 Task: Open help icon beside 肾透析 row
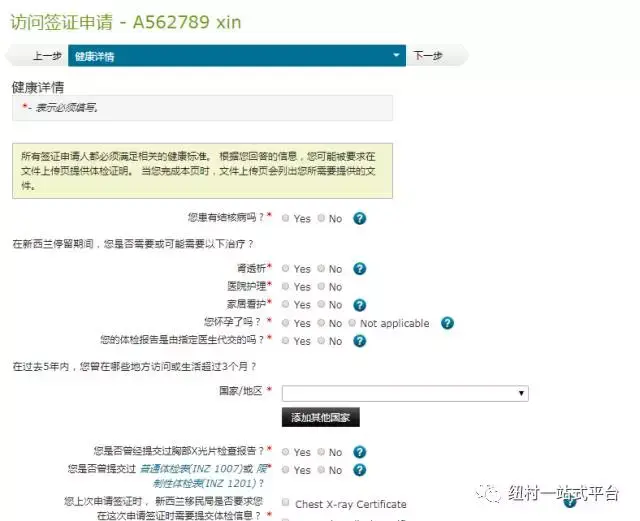pyautogui.click(x=360, y=269)
